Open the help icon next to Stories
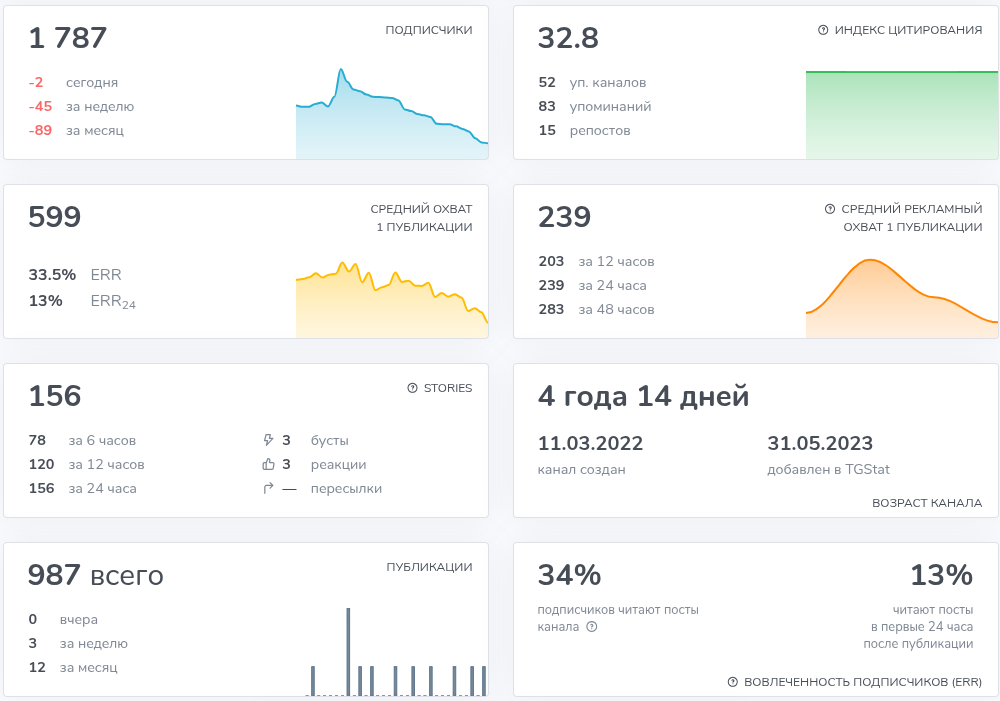Screen dimensions: 1000x701 pos(412,388)
